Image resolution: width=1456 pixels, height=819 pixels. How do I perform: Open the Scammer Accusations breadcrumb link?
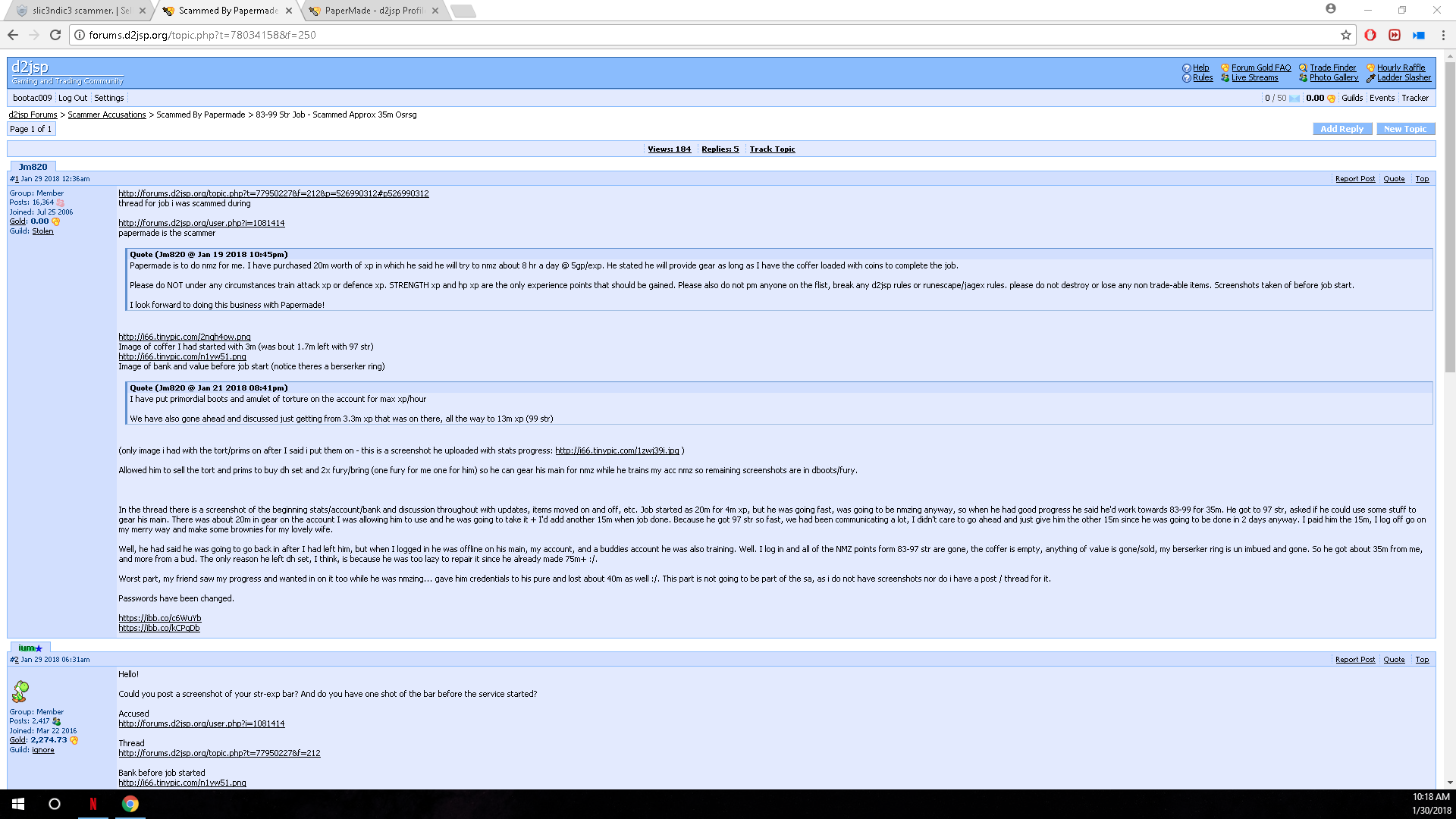pyautogui.click(x=107, y=115)
